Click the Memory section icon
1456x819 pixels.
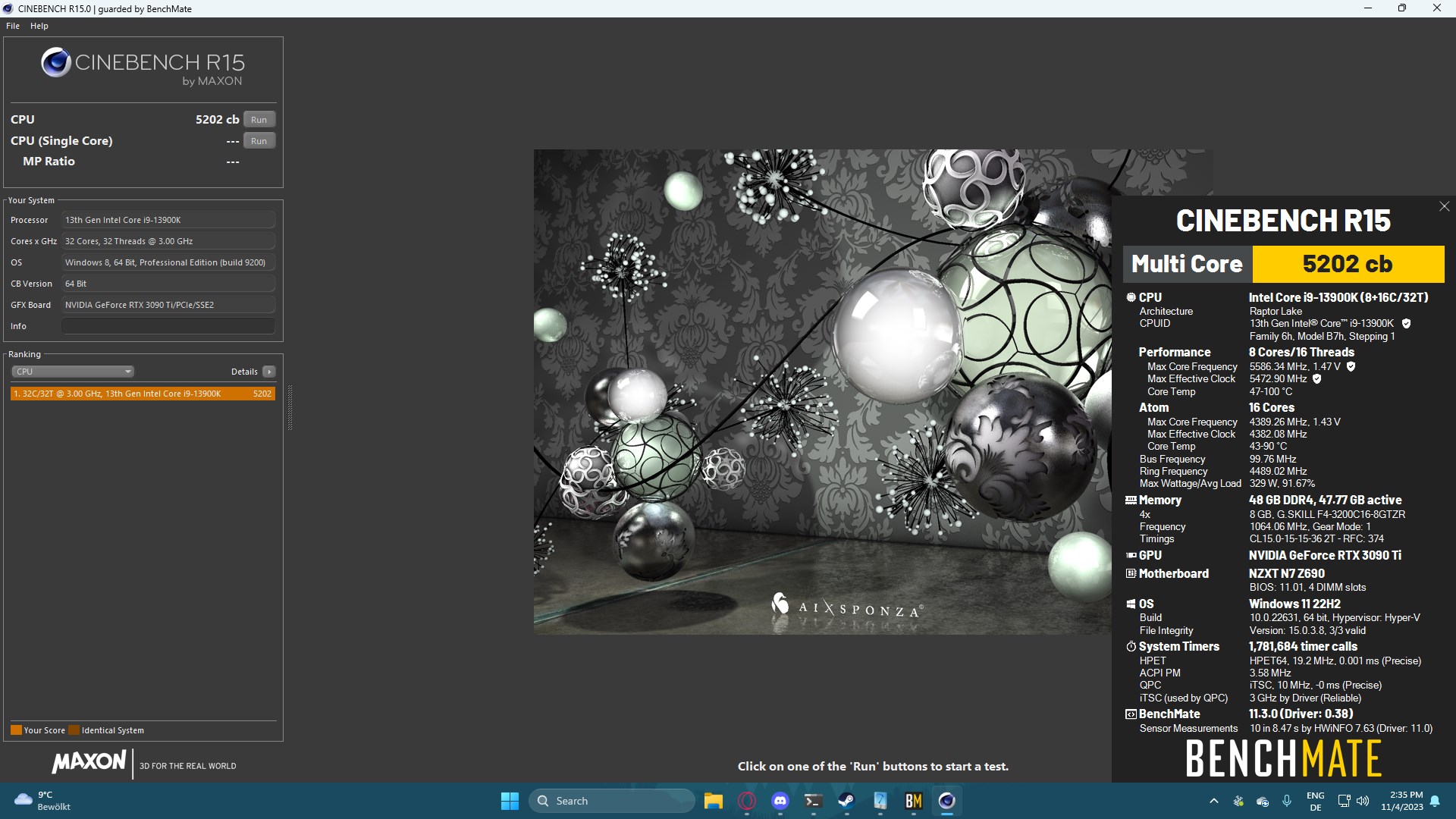(x=1131, y=500)
